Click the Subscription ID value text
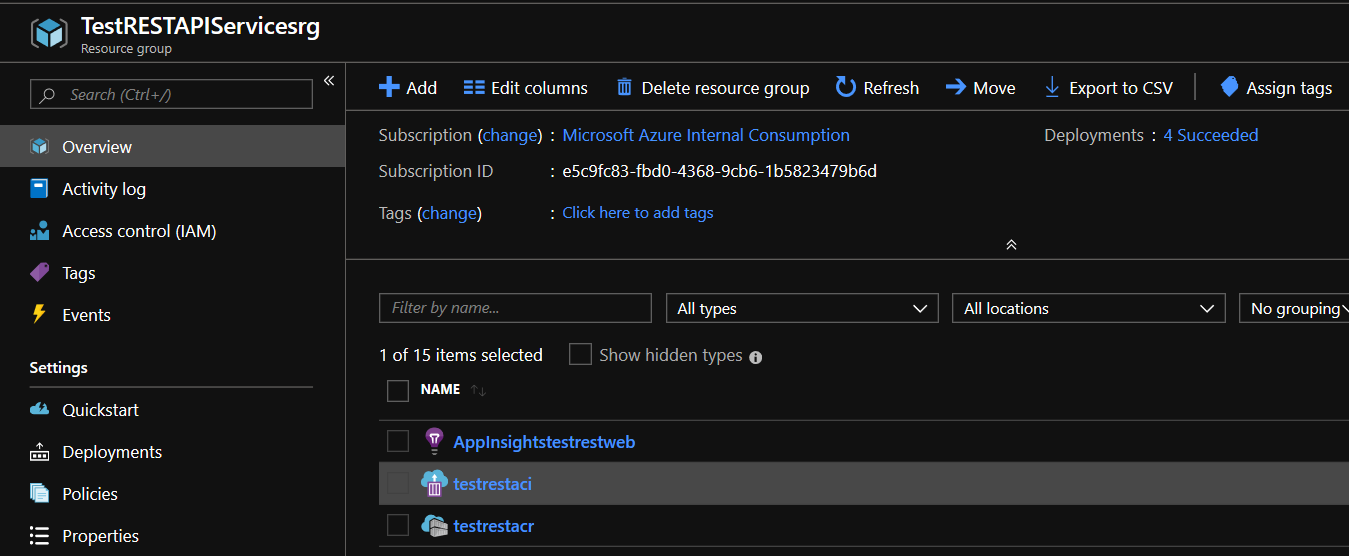 click(x=719, y=171)
